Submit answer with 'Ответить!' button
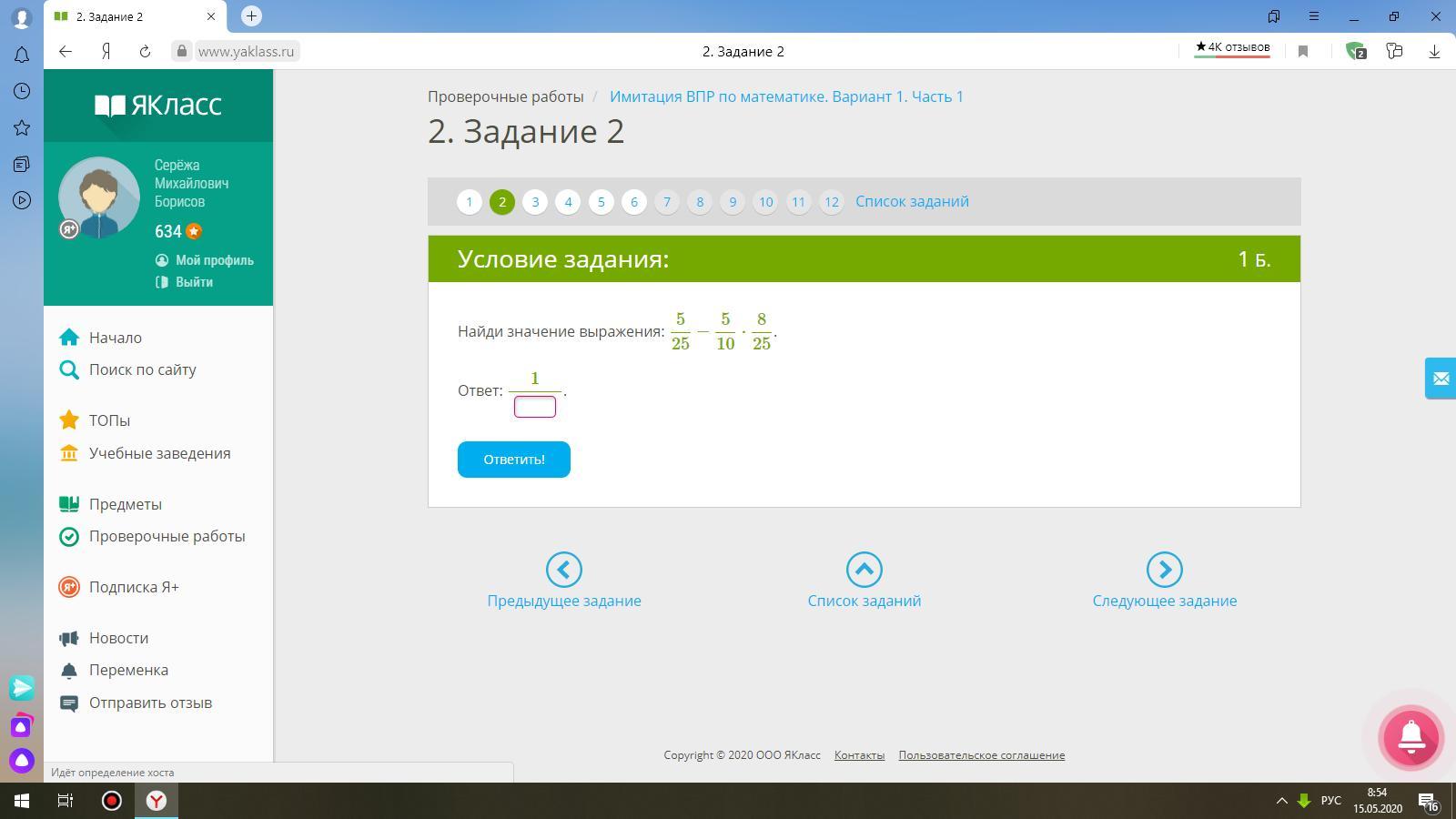This screenshot has height=819, width=1456. click(x=514, y=460)
